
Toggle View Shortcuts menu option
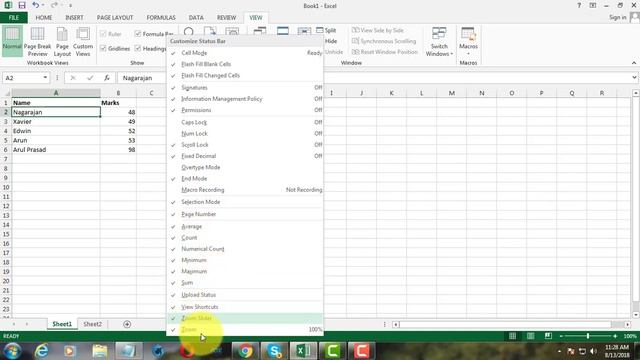245,307
